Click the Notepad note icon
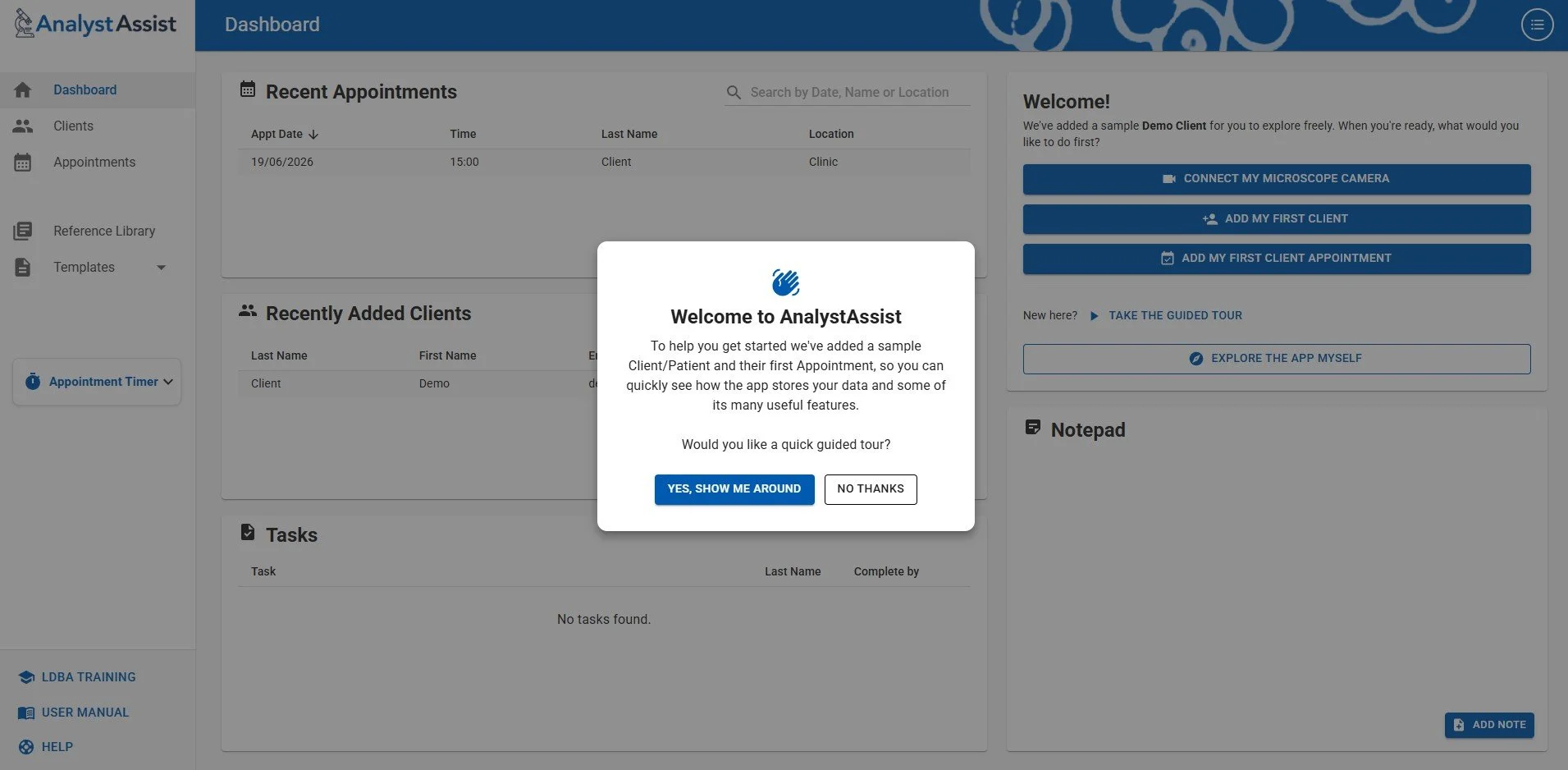The width and height of the screenshot is (1568, 770). click(1033, 428)
